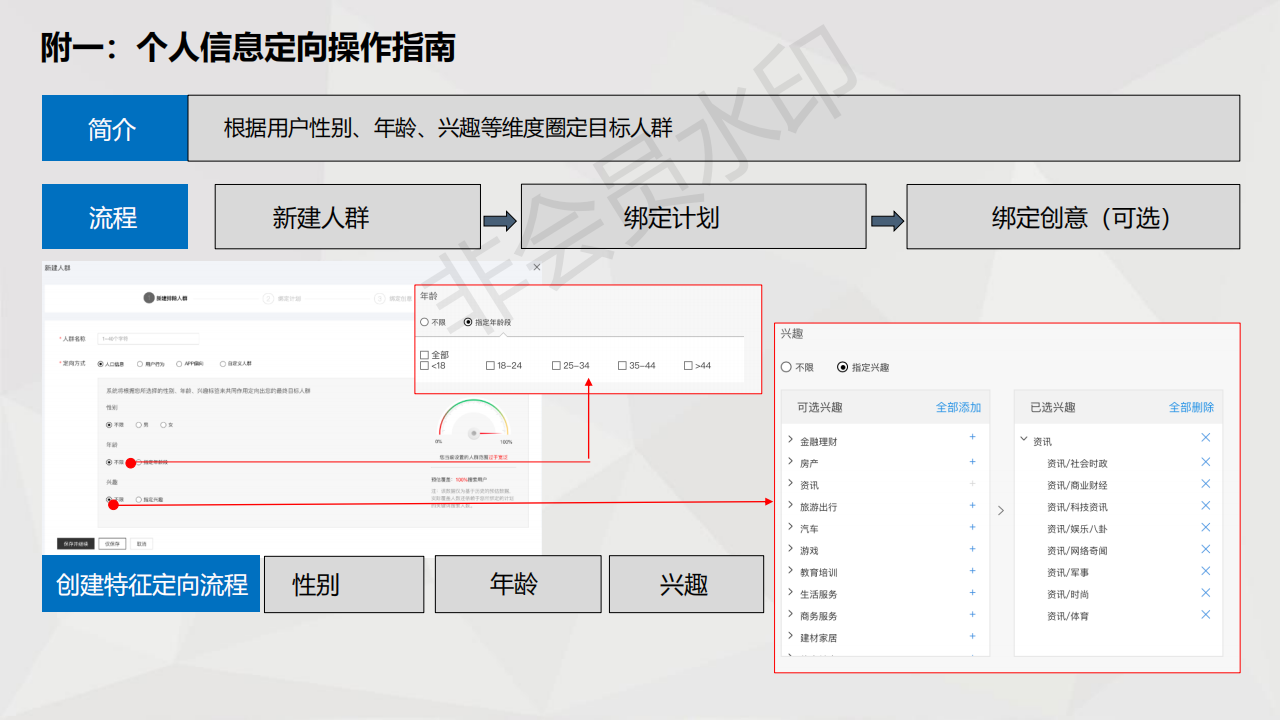Viewport: 1280px width, 720px height.
Task: Remove 资讯/体育 from selected interests
Action: 1206,615
